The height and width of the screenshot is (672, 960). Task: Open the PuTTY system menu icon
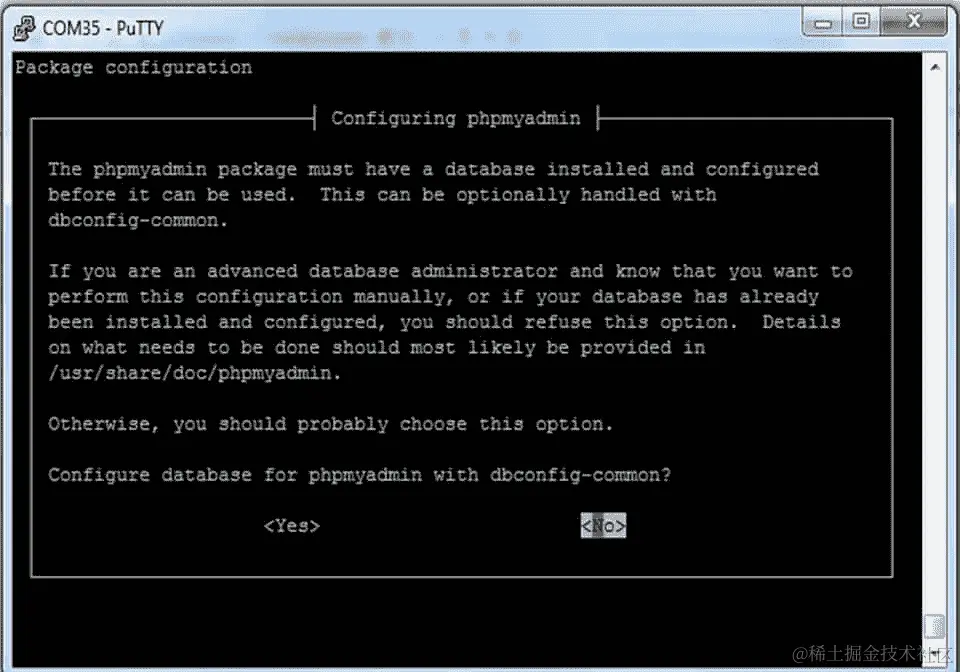click(22, 26)
